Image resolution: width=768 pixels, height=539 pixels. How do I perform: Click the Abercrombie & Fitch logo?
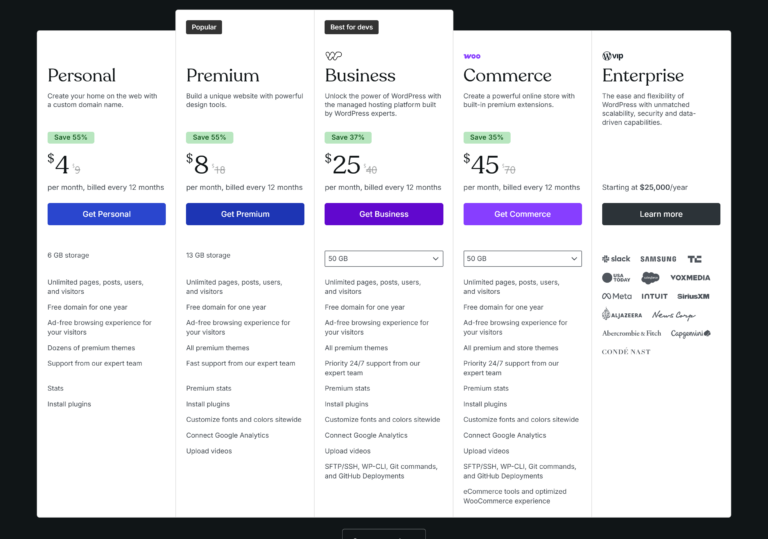[x=631, y=333]
